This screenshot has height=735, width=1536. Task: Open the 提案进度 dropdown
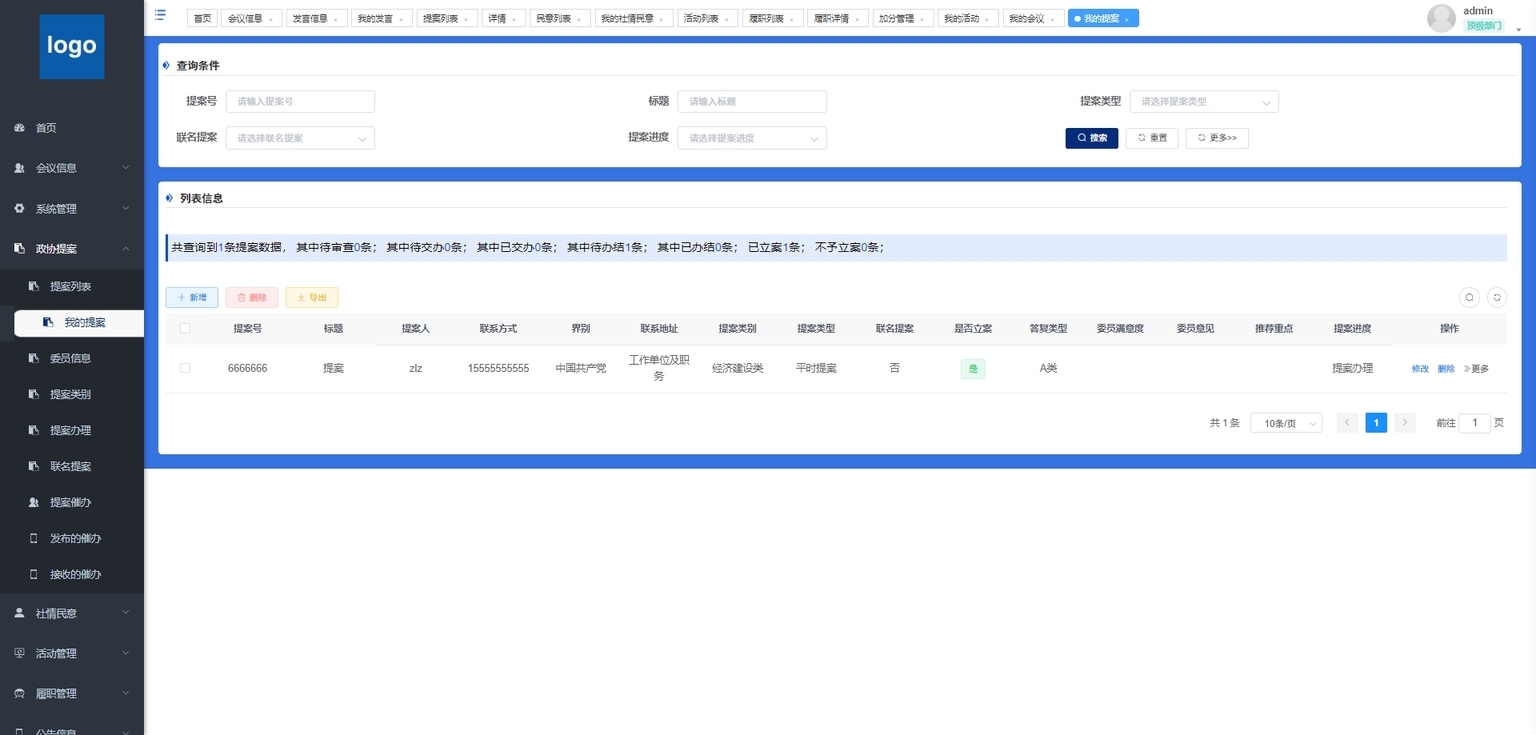[752, 138]
